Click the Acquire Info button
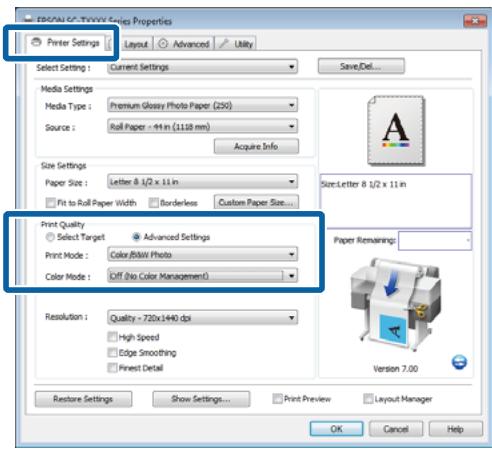This screenshot has width=492, height=451. [x=256, y=146]
